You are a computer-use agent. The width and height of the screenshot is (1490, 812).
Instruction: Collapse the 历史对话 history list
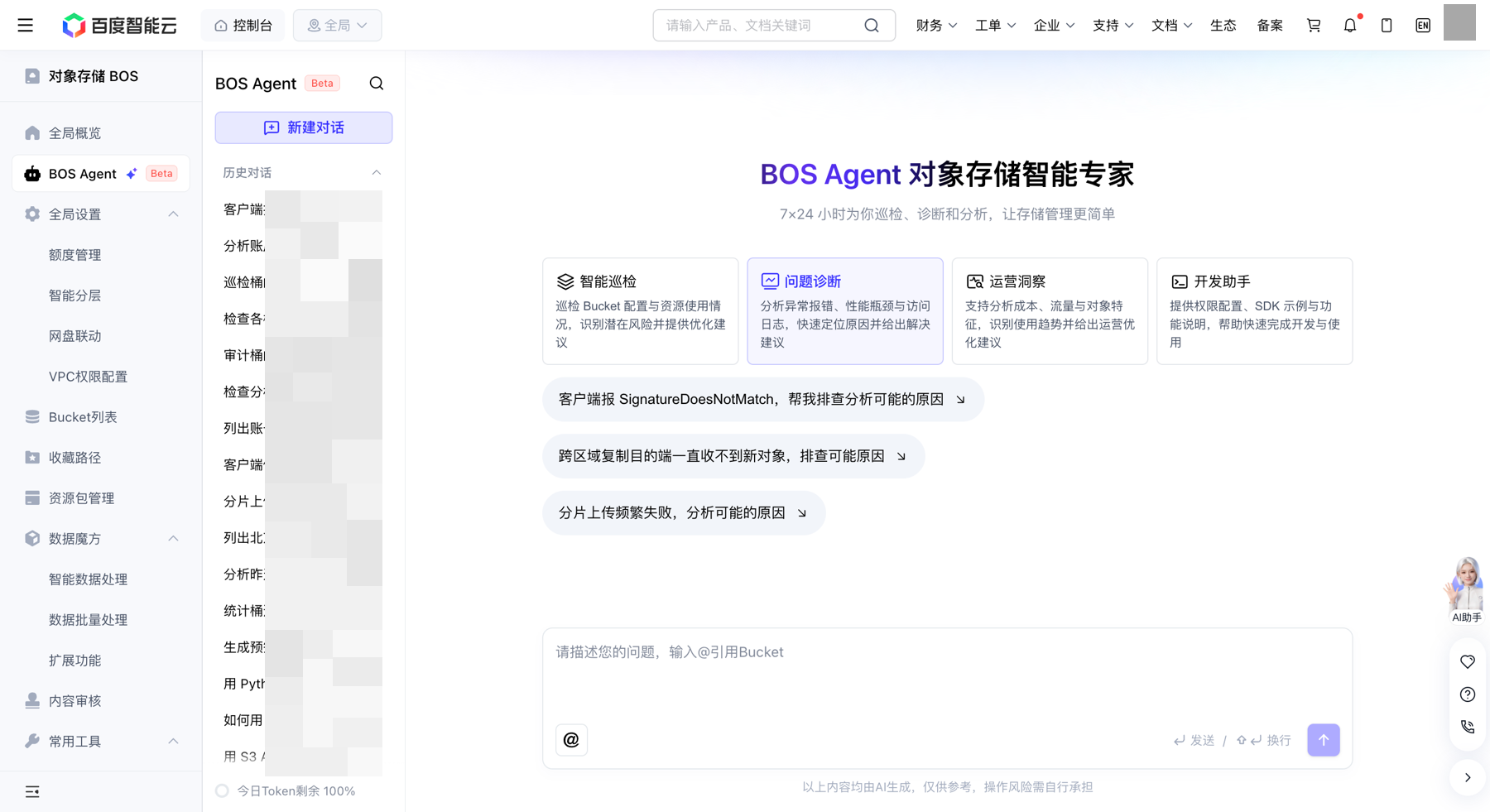pos(377,173)
